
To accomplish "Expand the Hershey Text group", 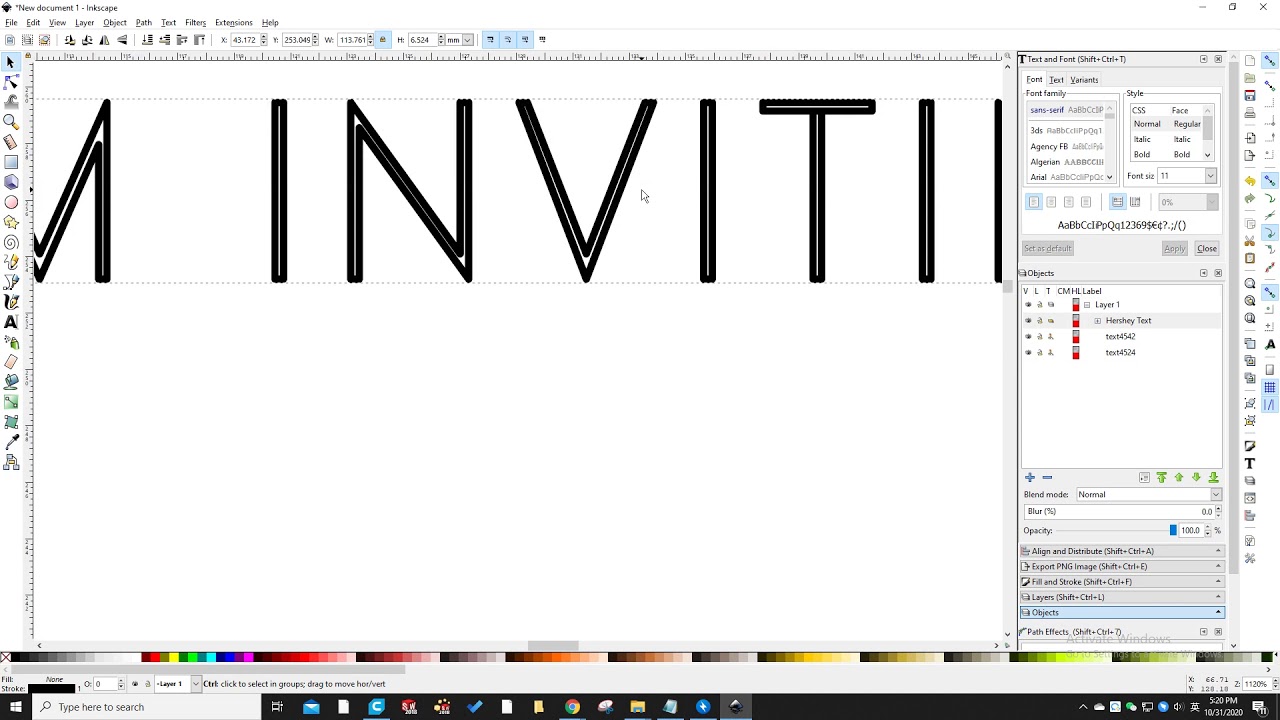I will pyautogui.click(x=1098, y=321).
